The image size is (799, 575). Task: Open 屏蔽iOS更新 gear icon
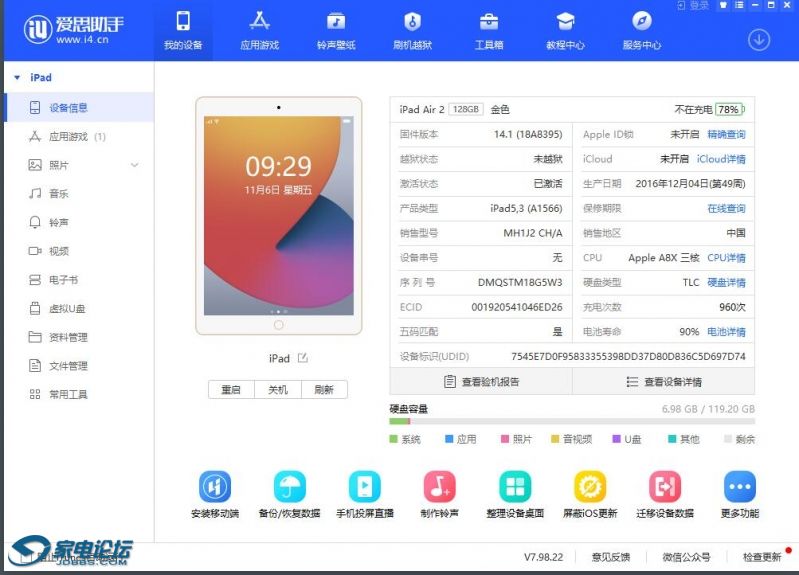(x=590, y=487)
